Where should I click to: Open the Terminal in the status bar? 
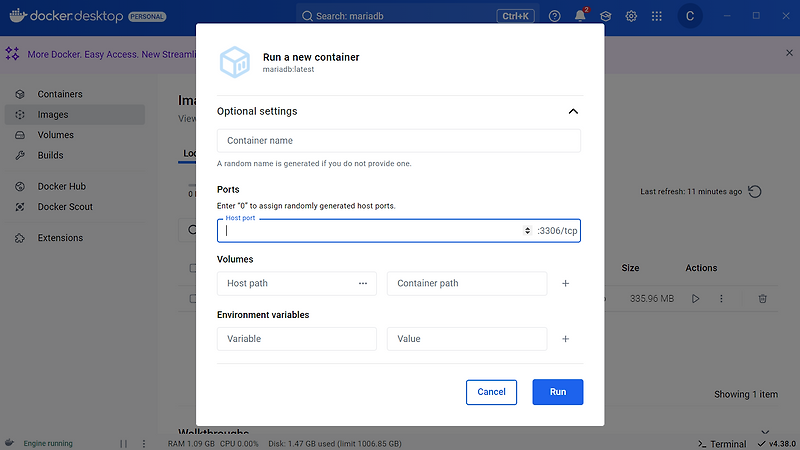721,443
